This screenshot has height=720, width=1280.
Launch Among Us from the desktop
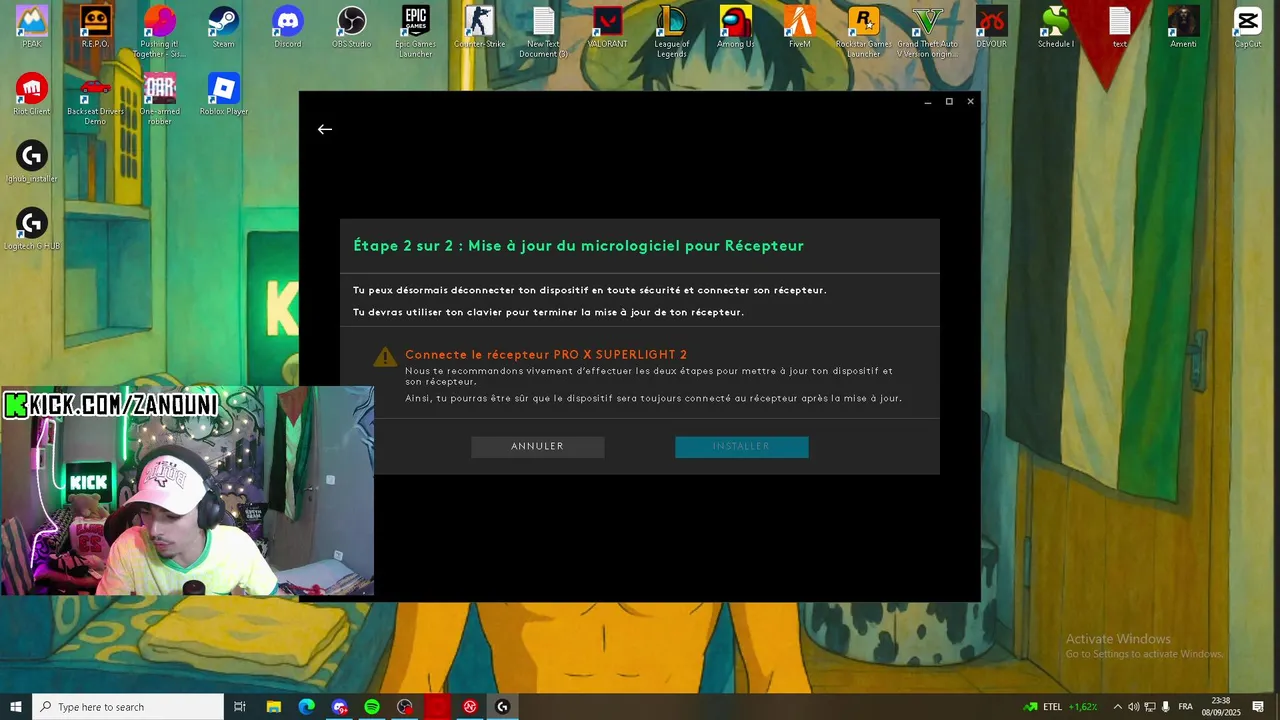(x=736, y=27)
